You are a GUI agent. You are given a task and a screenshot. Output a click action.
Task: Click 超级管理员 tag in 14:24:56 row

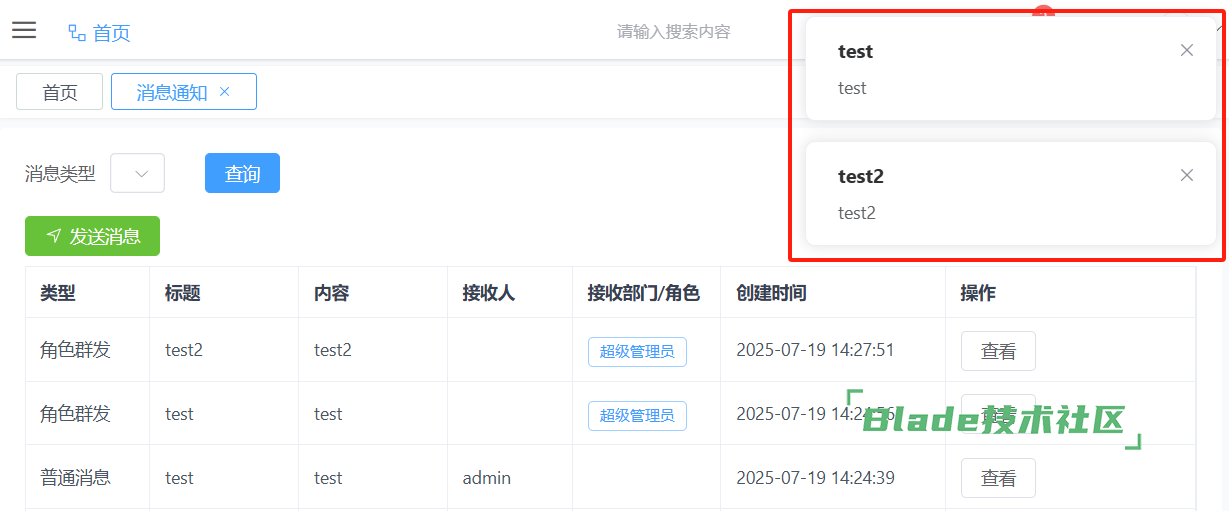637,415
